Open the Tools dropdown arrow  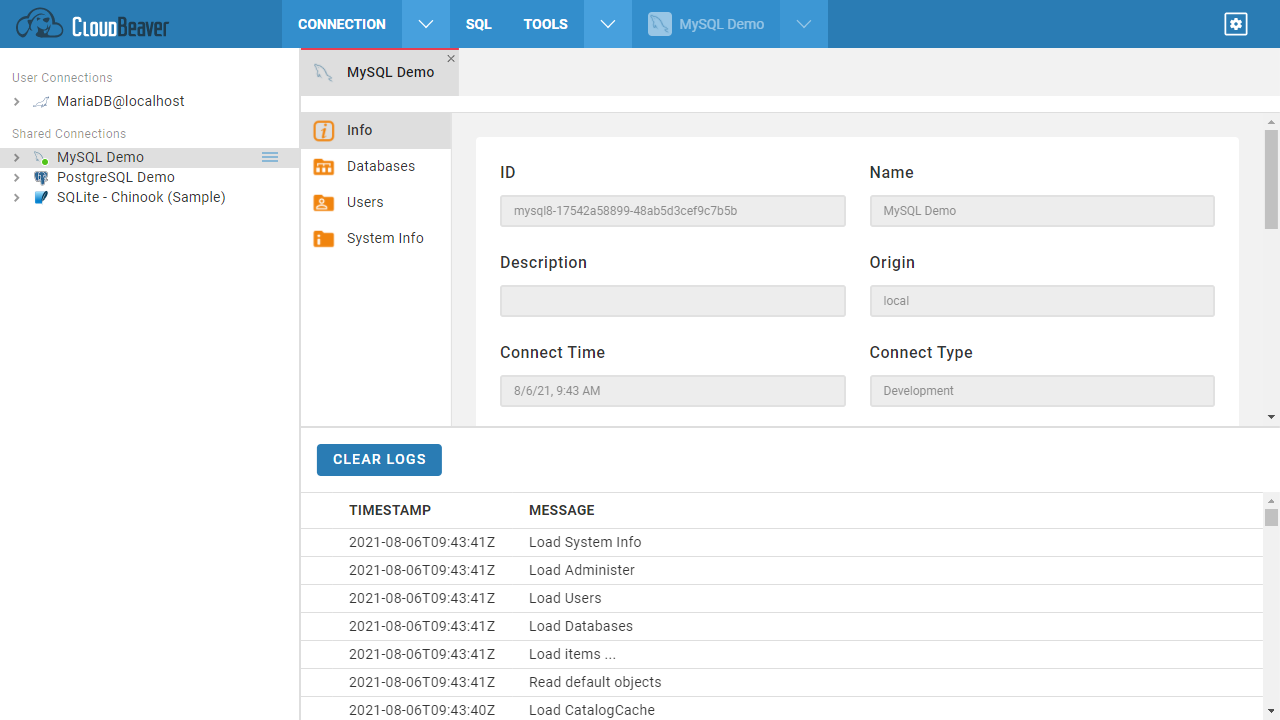[x=608, y=24]
